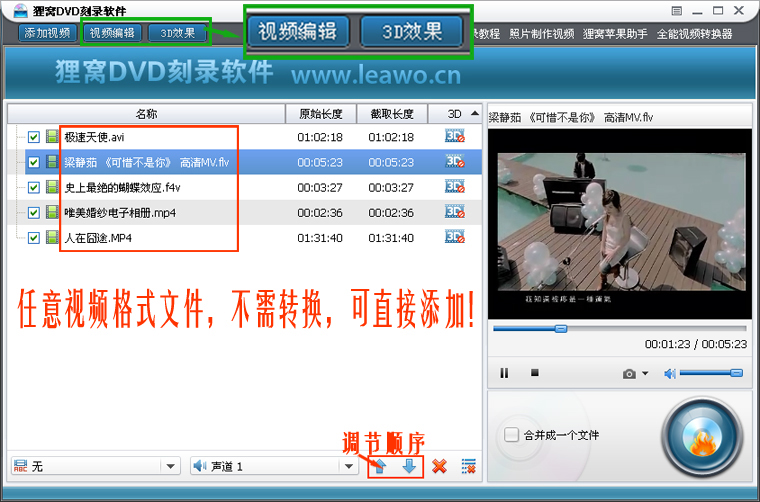This screenshot has height=502, width=760.
Task: Open 照片制作视频 from top menu
Action: click(541, 33)
